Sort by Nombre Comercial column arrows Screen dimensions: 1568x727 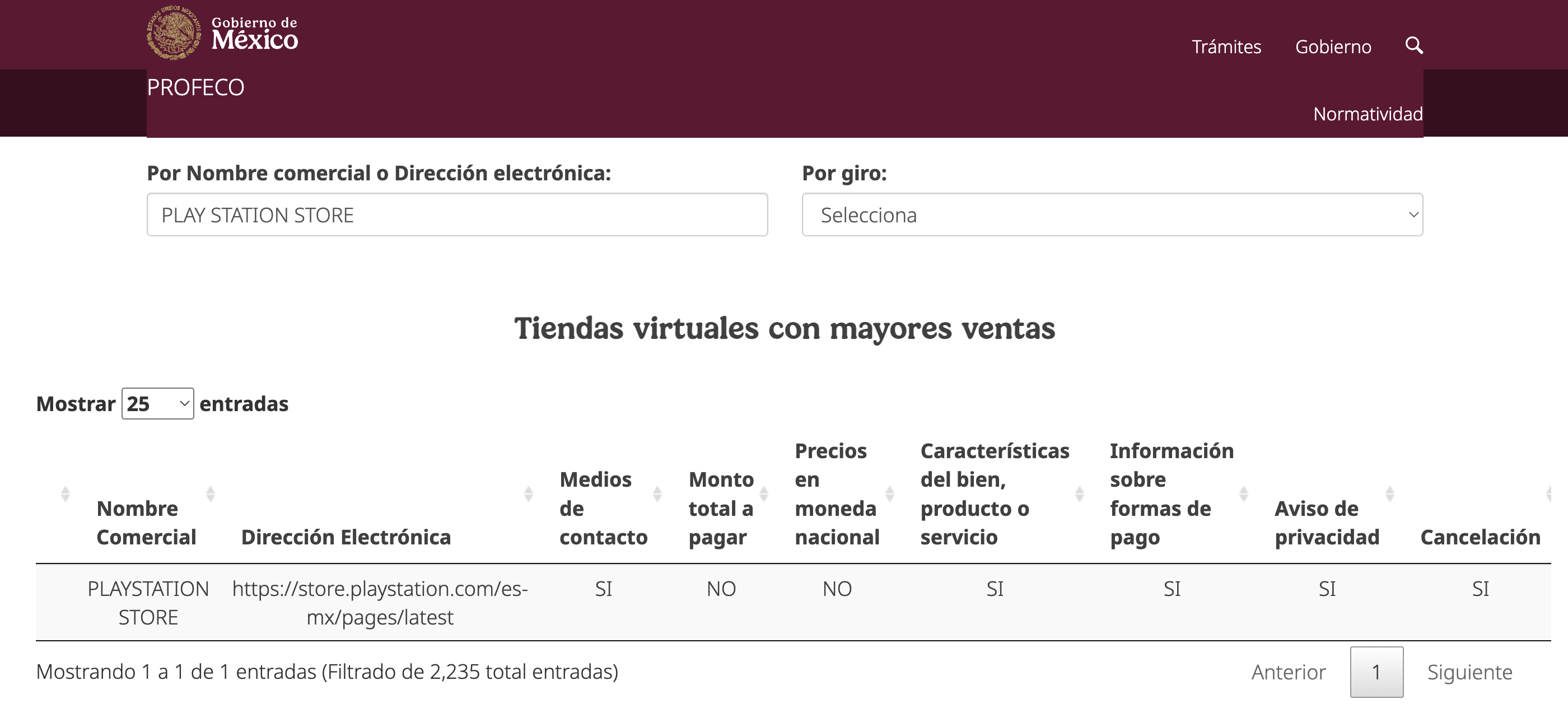click(x=211, y=494)
